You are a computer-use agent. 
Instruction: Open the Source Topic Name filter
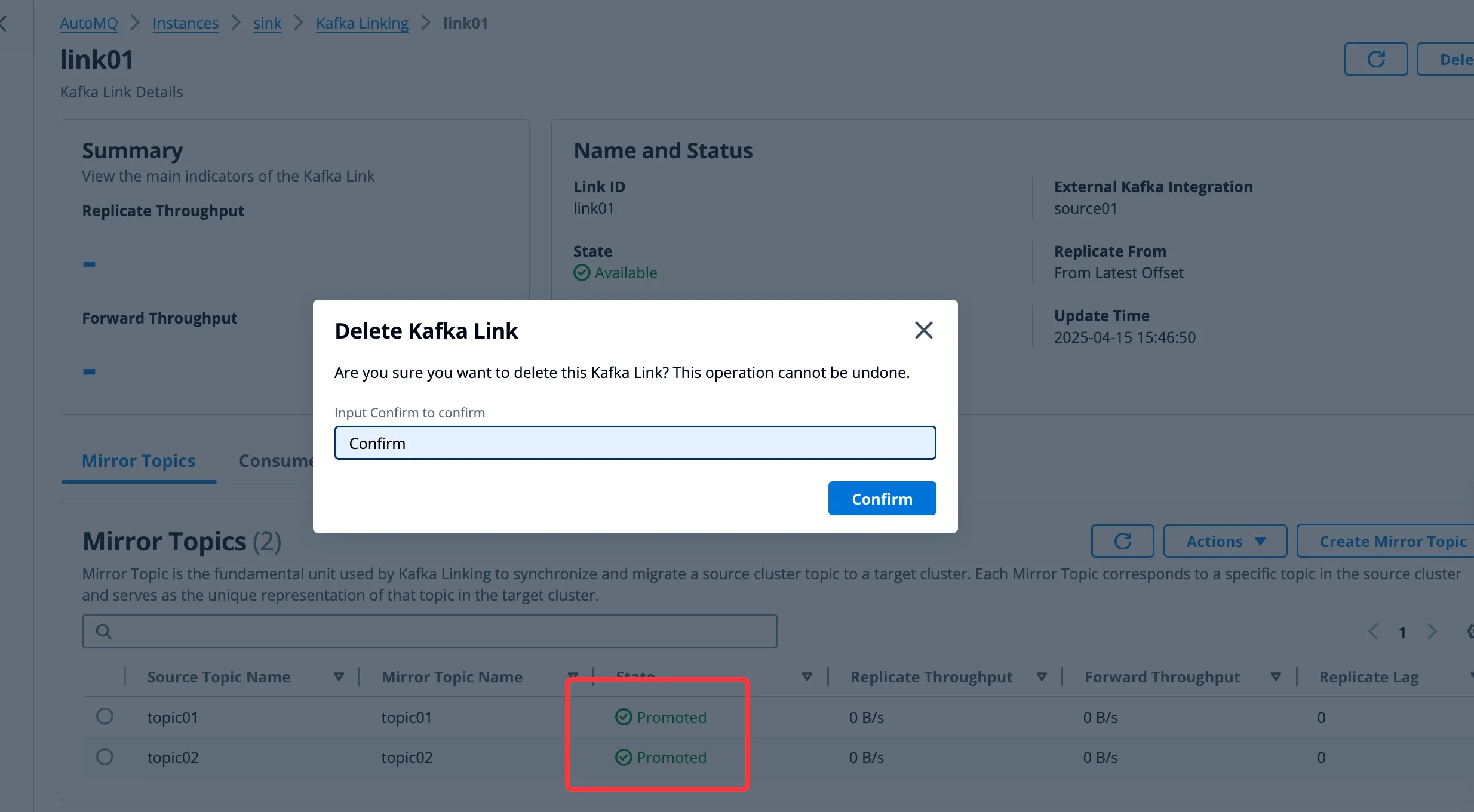[x=339, y=676]
